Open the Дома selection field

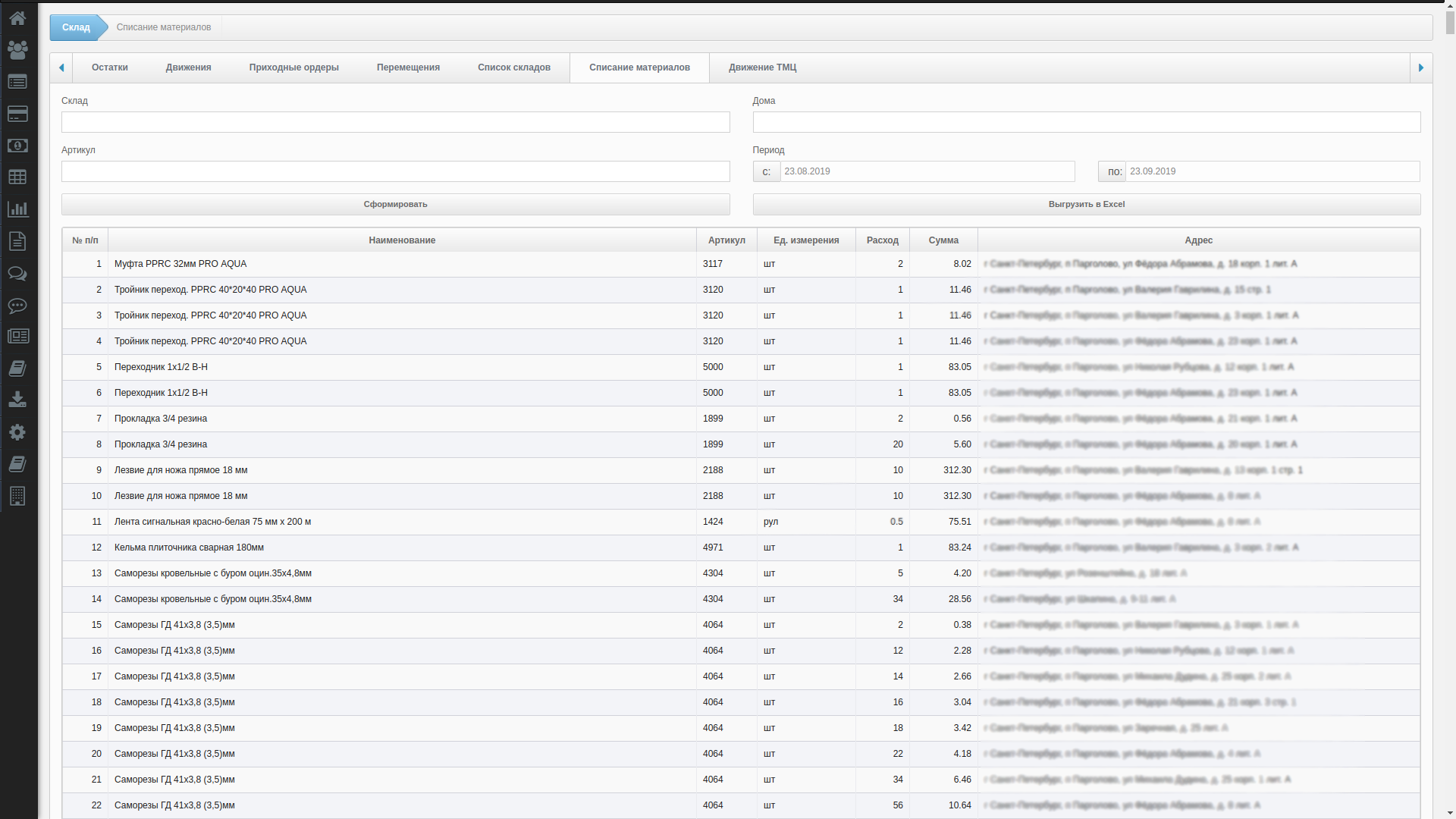pos(1086,122)
